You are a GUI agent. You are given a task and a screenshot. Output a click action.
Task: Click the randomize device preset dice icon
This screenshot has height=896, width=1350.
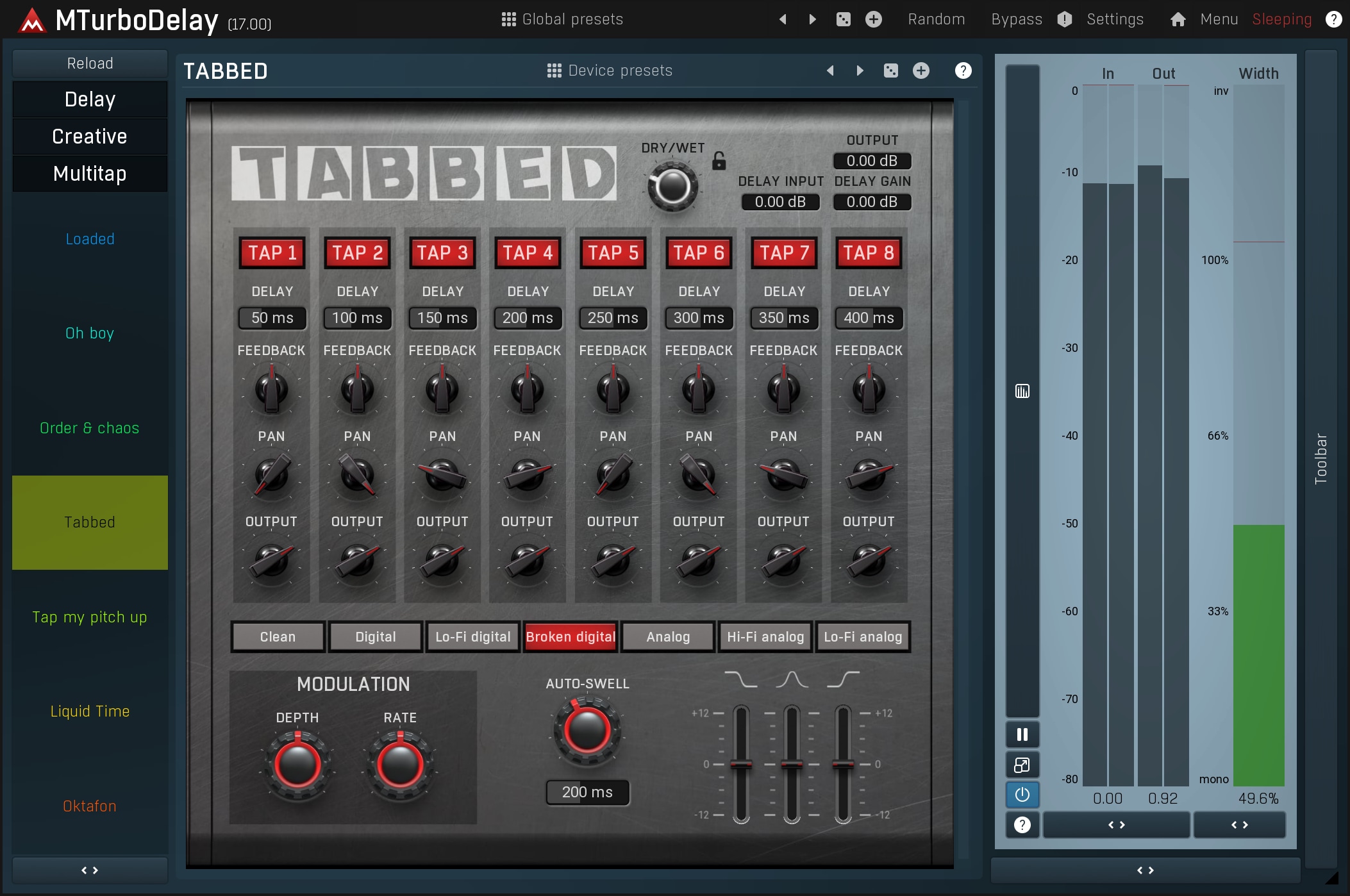point(890,71)
